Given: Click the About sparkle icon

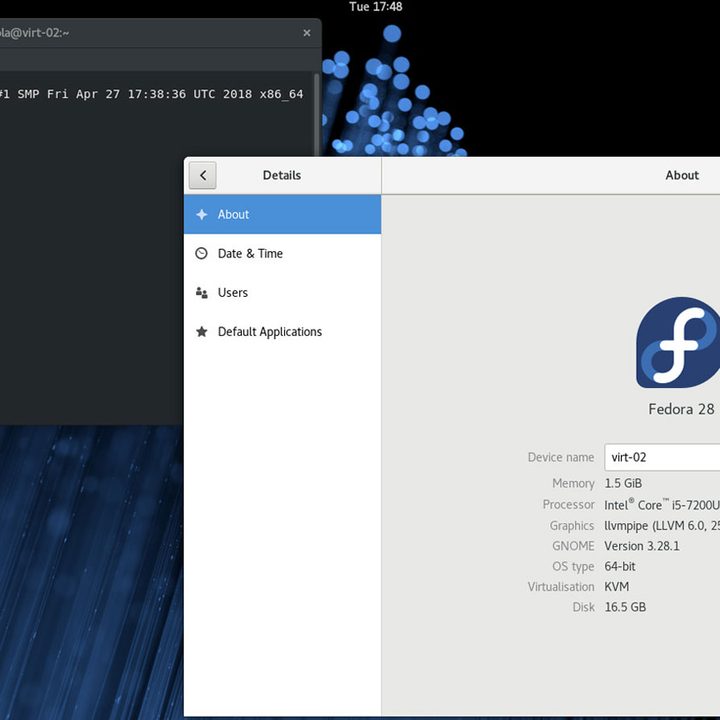Looking at the screenshot, I should [202, 214].
